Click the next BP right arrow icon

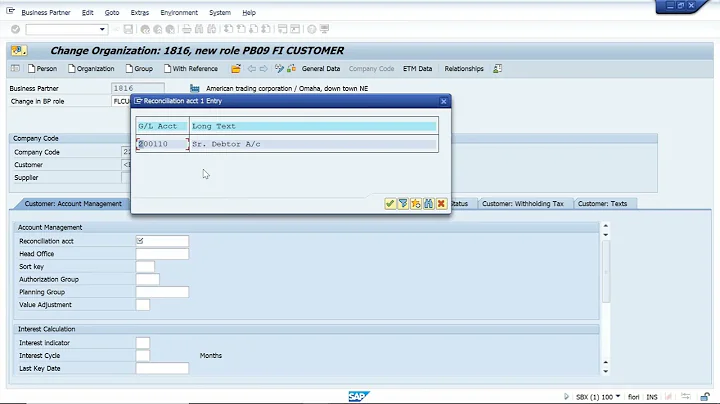(x=264, y=69)
